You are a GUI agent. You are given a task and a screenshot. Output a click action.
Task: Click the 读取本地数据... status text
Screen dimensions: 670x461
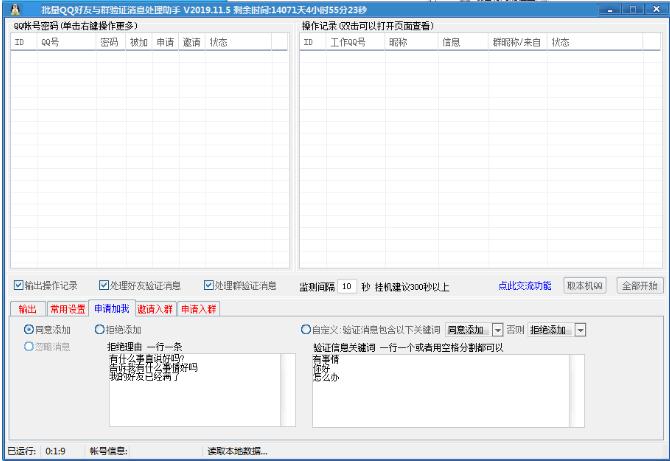pyautogui.click(x=238, y=451)
